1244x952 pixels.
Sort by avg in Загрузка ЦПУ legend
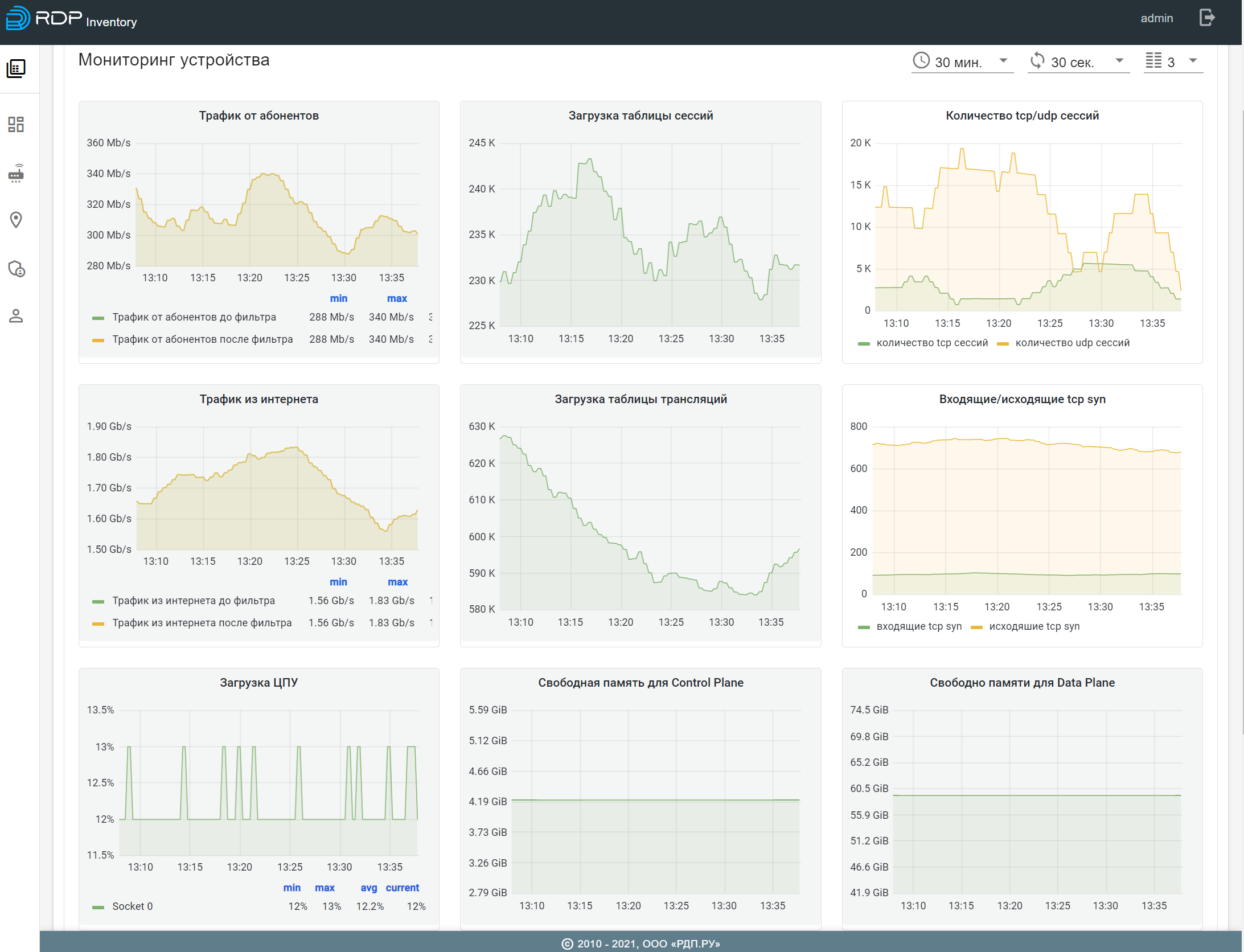(x=369, y=888)
